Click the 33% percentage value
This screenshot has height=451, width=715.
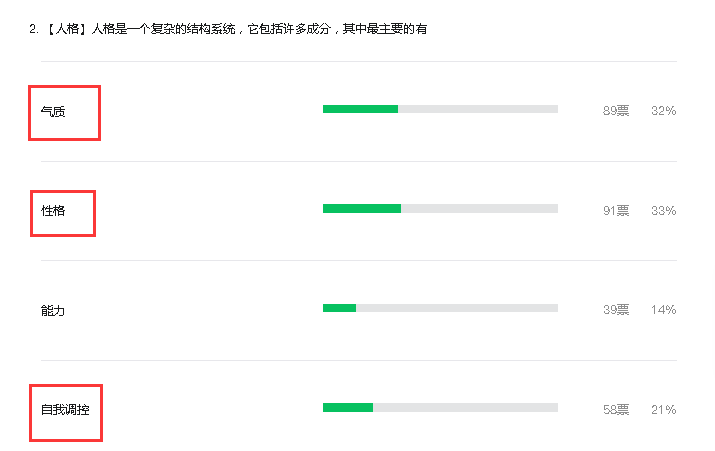pos(663,211)
